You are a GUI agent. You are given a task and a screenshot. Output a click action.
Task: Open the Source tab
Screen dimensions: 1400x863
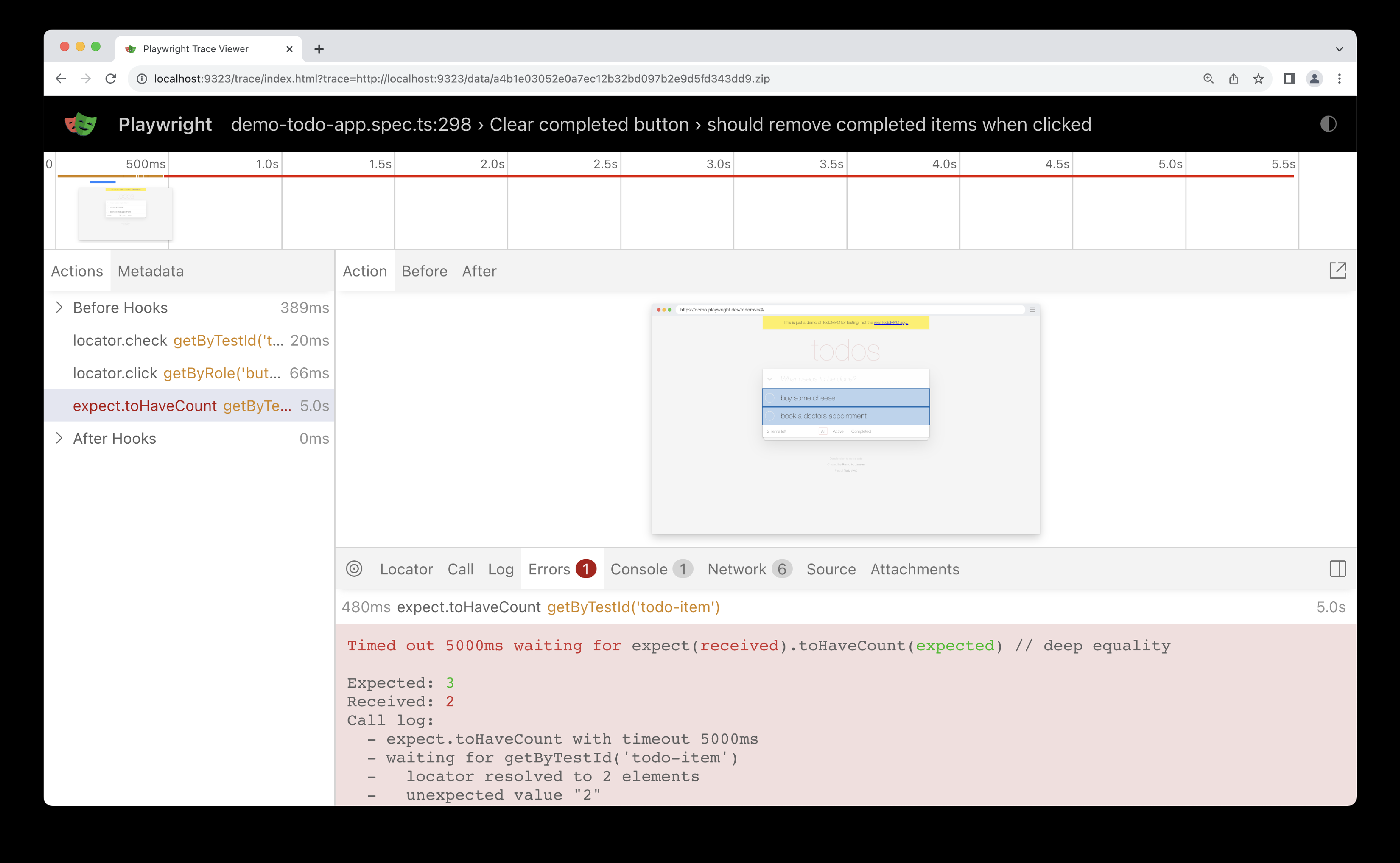[x=831, y=569]
